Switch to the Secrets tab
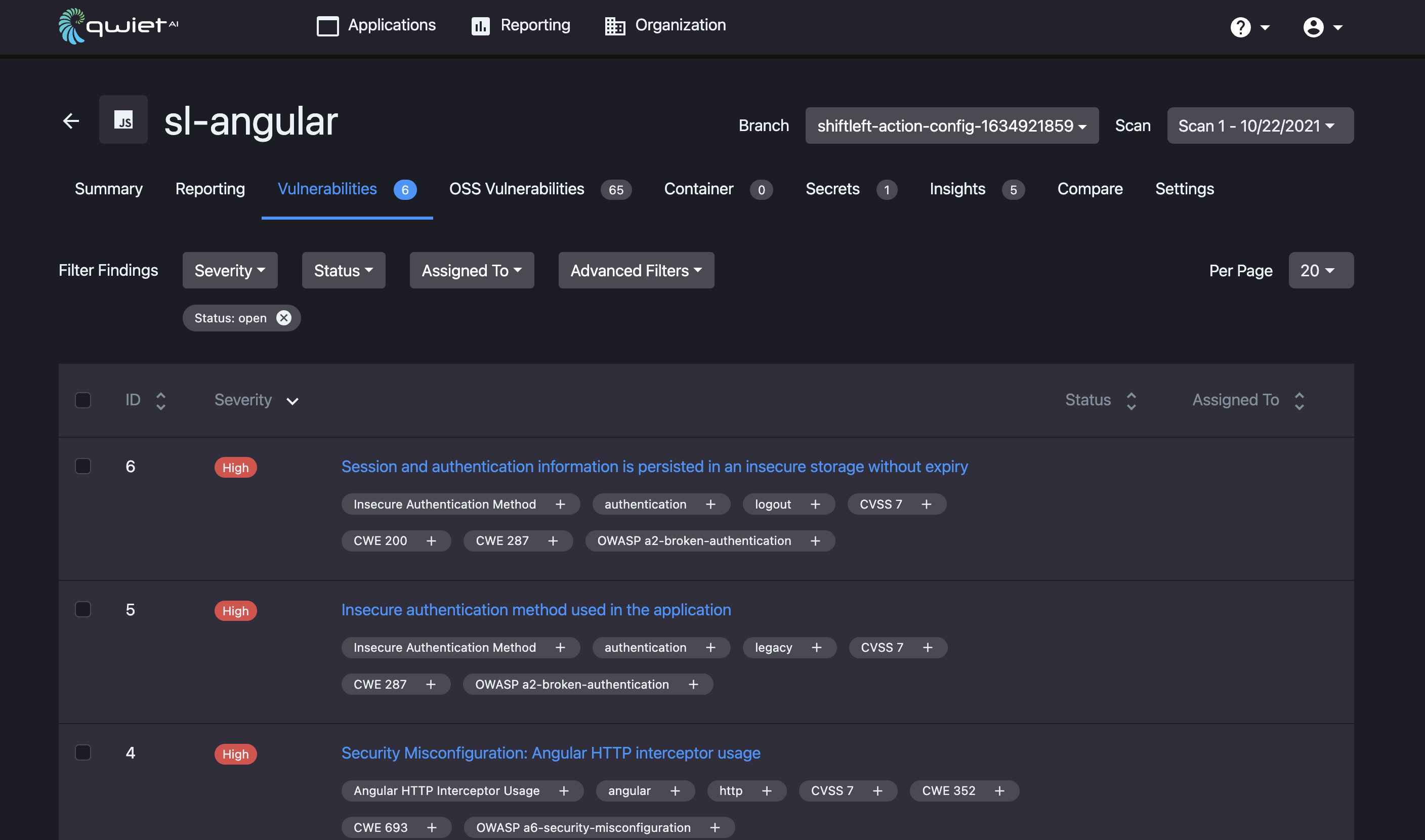The width and height of the screenshot is (1425, 840). tap(851, 189)
